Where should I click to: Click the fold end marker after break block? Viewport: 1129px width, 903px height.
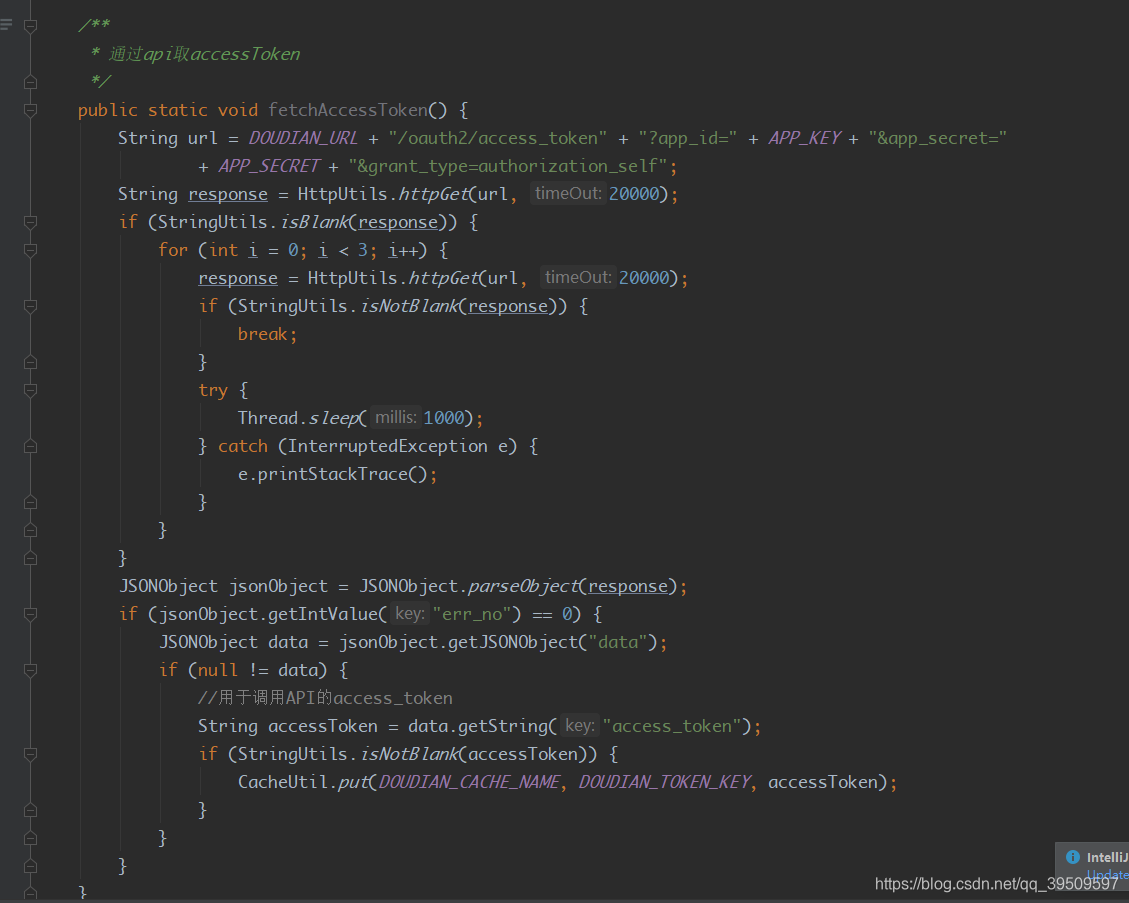[30, 362]
